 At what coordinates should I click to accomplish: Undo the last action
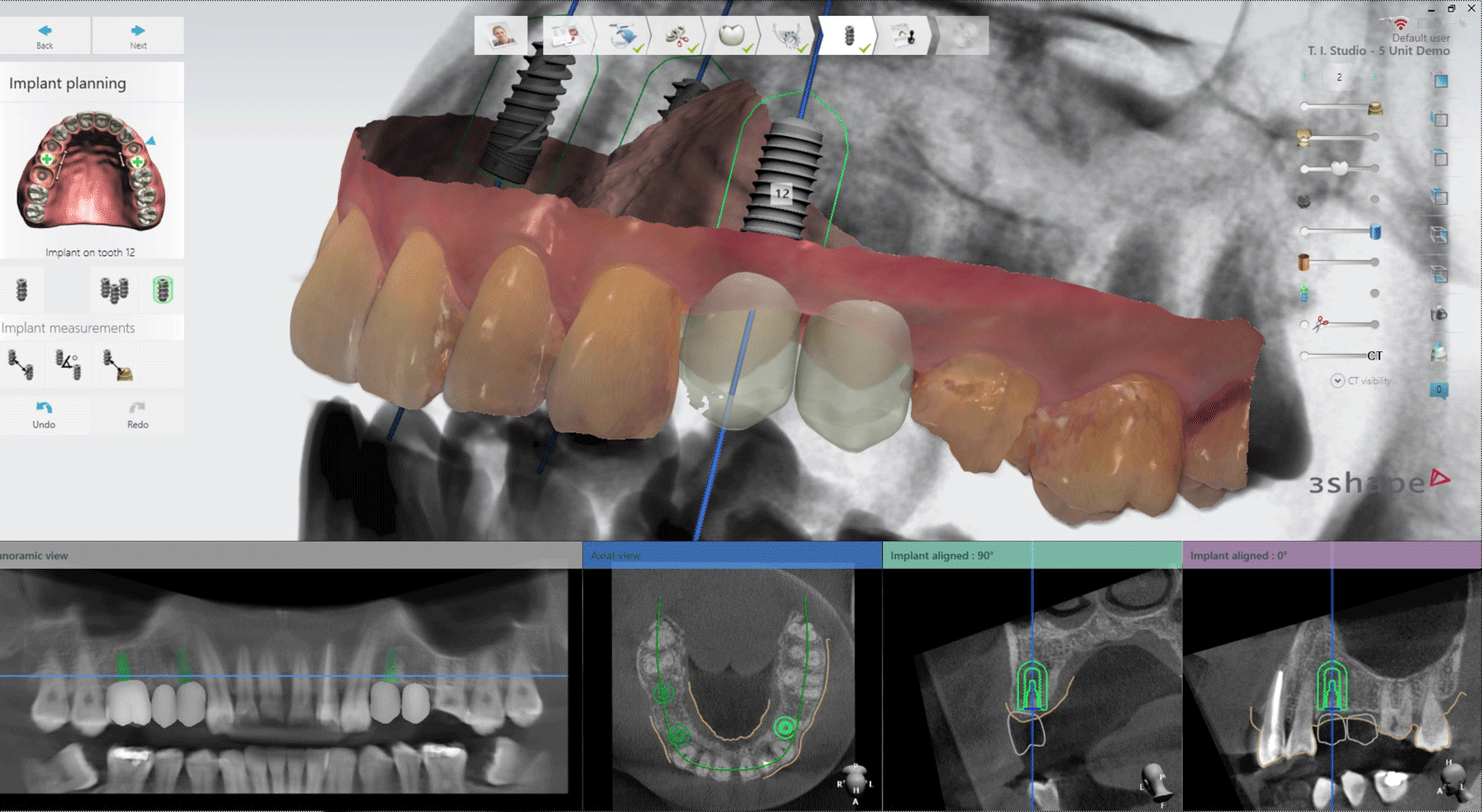pos(44,415)
